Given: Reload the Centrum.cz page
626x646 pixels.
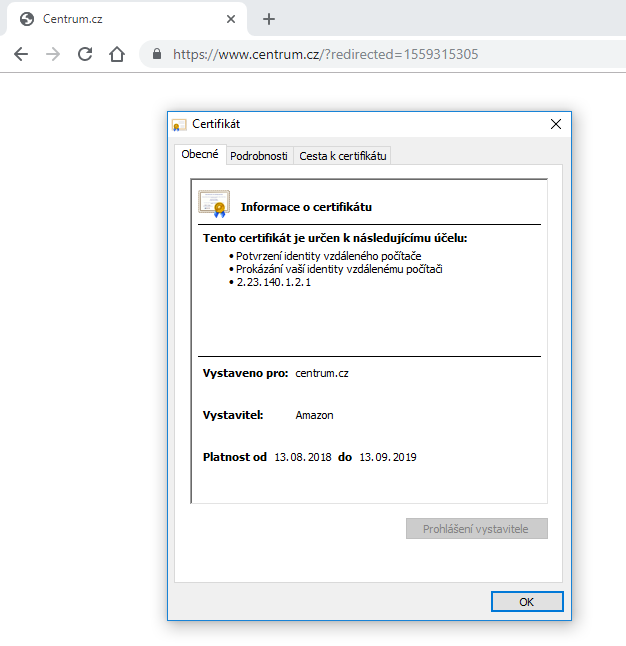Looking at the screenshot, I should (x=85, y=54).
